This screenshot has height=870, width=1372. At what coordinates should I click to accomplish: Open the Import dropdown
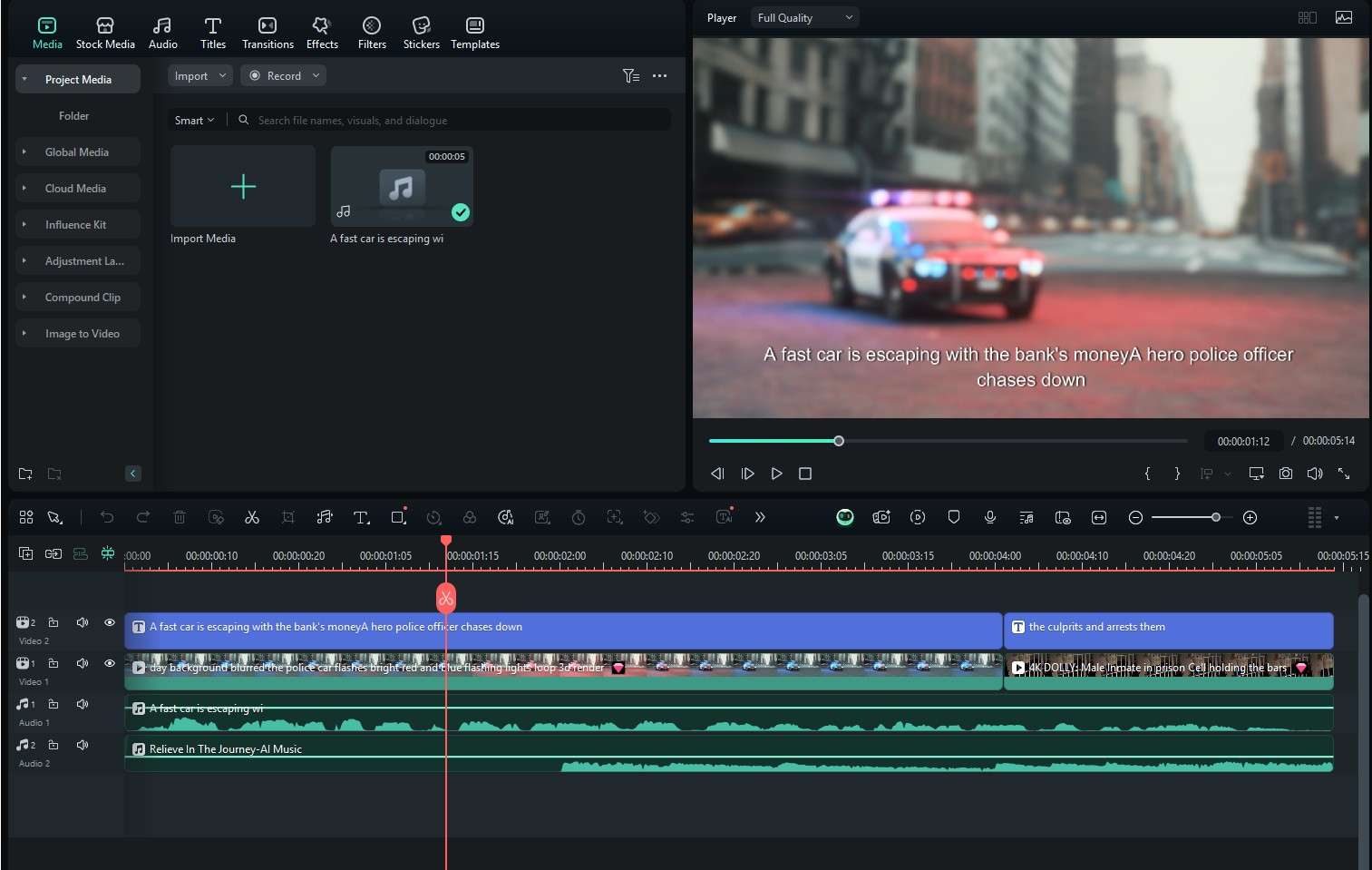200,76
